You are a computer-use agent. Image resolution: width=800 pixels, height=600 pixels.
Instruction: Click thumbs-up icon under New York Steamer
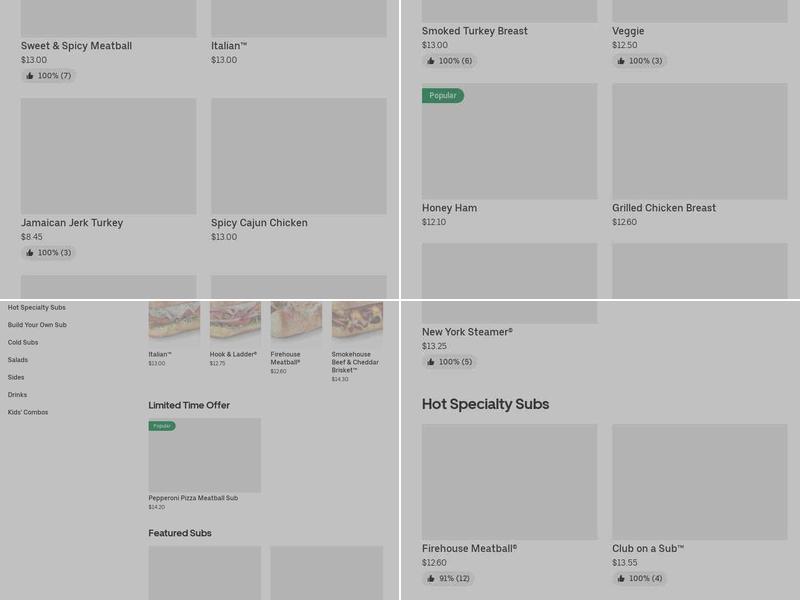pos(431,362)
